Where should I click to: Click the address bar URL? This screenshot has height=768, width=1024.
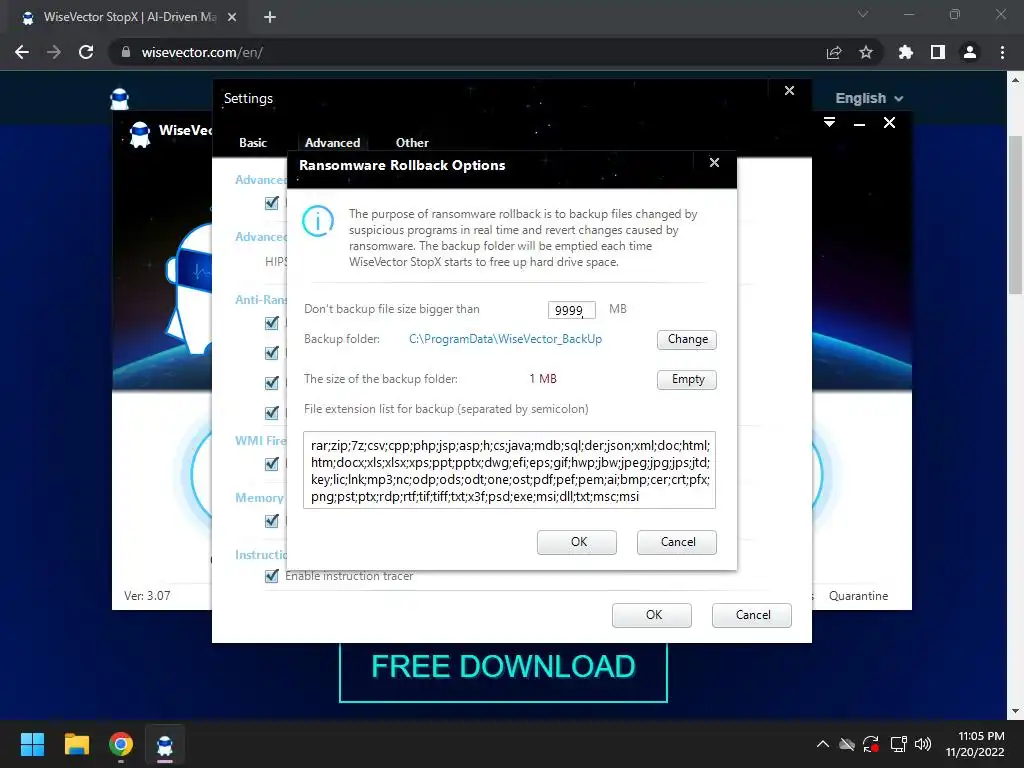tap(202, 52)
